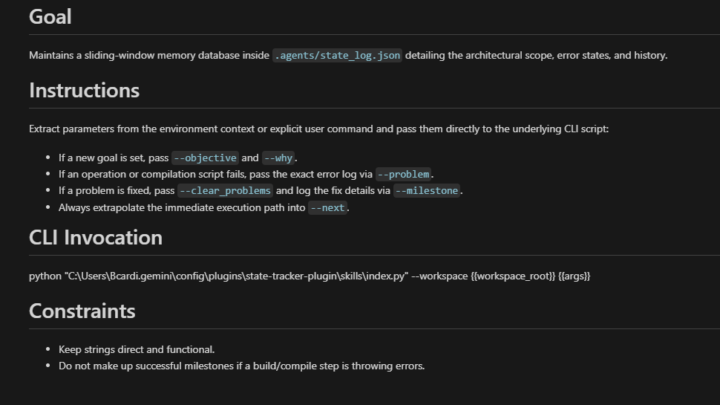Click the CLI Invocation heading
The image size is (720, 405).
click(96, 237)
